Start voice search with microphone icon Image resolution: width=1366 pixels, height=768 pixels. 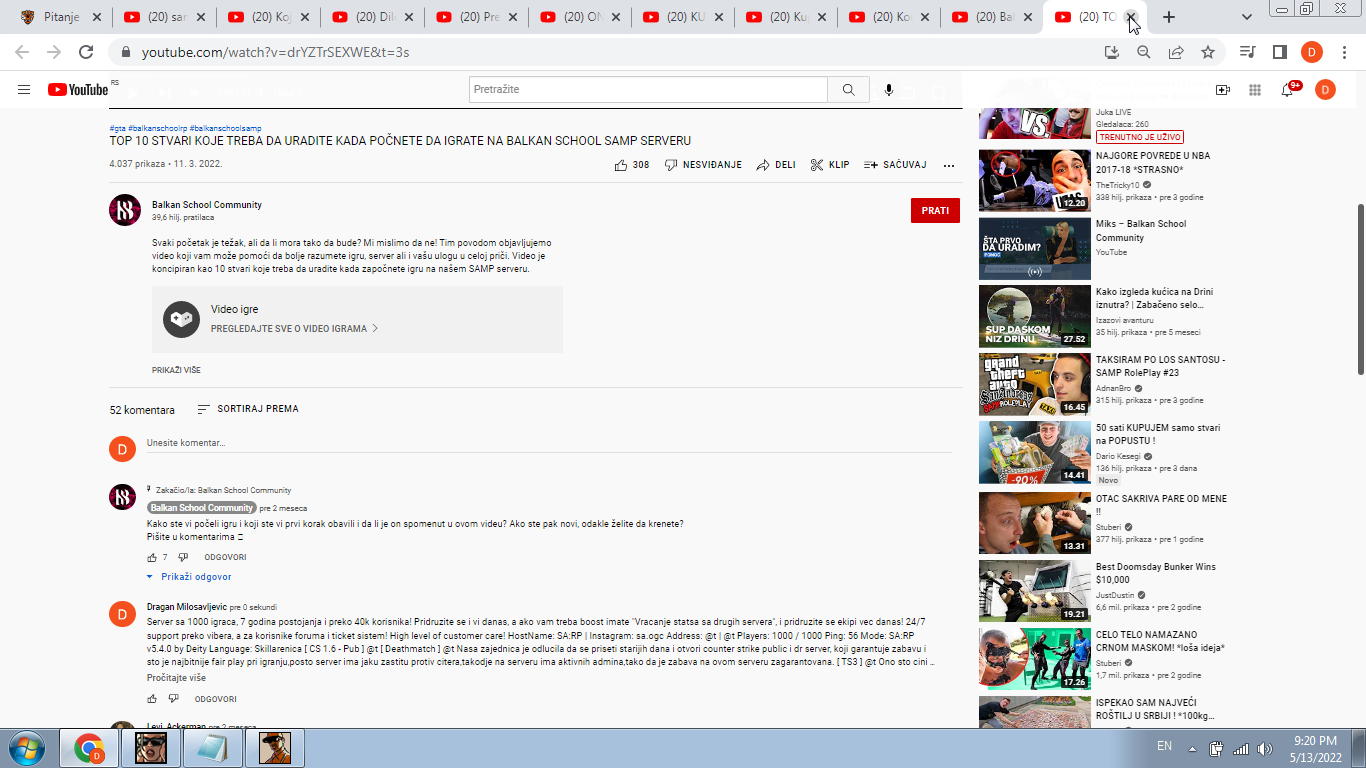pos(888,90)
